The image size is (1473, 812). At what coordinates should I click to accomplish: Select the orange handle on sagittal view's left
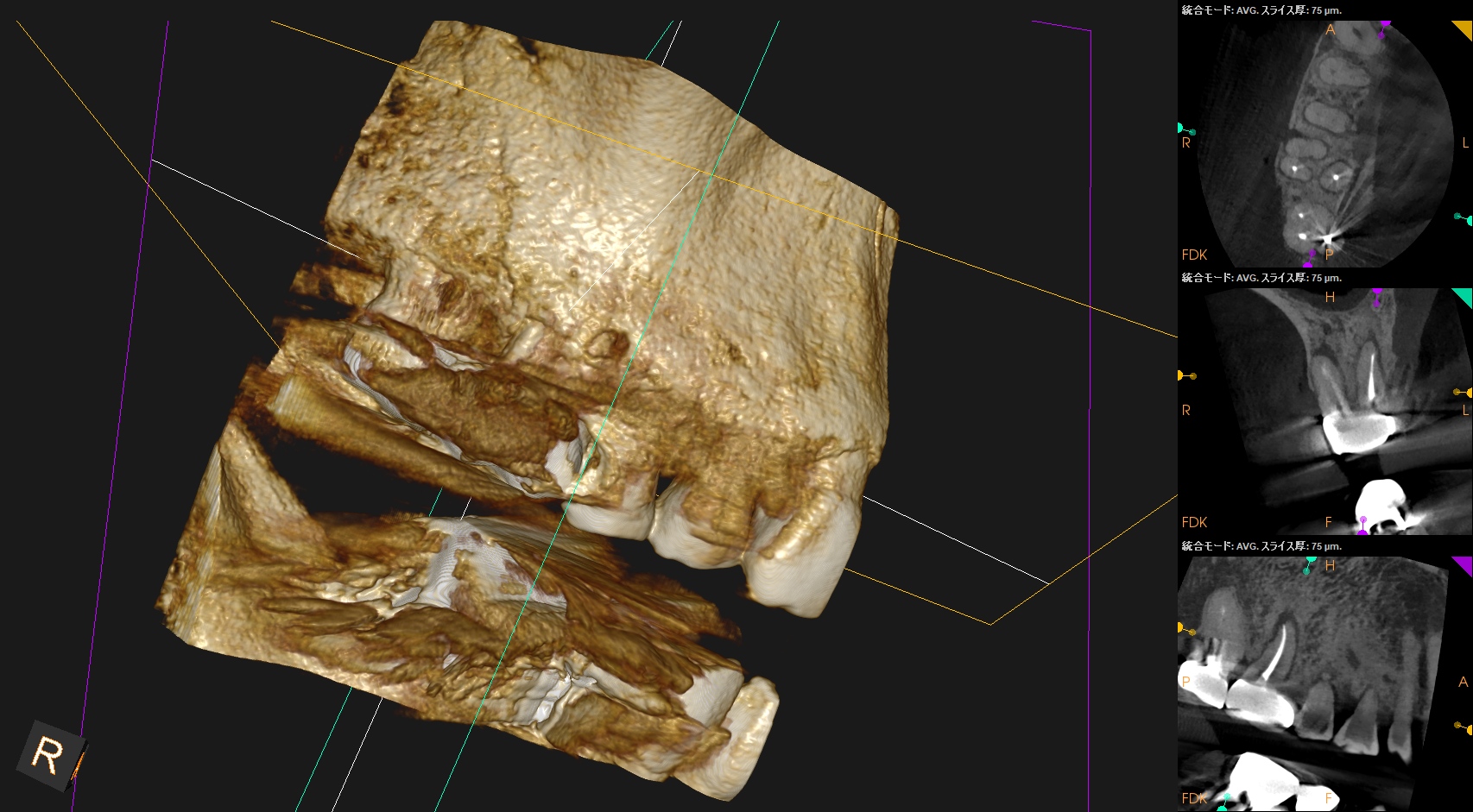point(1182,628)
